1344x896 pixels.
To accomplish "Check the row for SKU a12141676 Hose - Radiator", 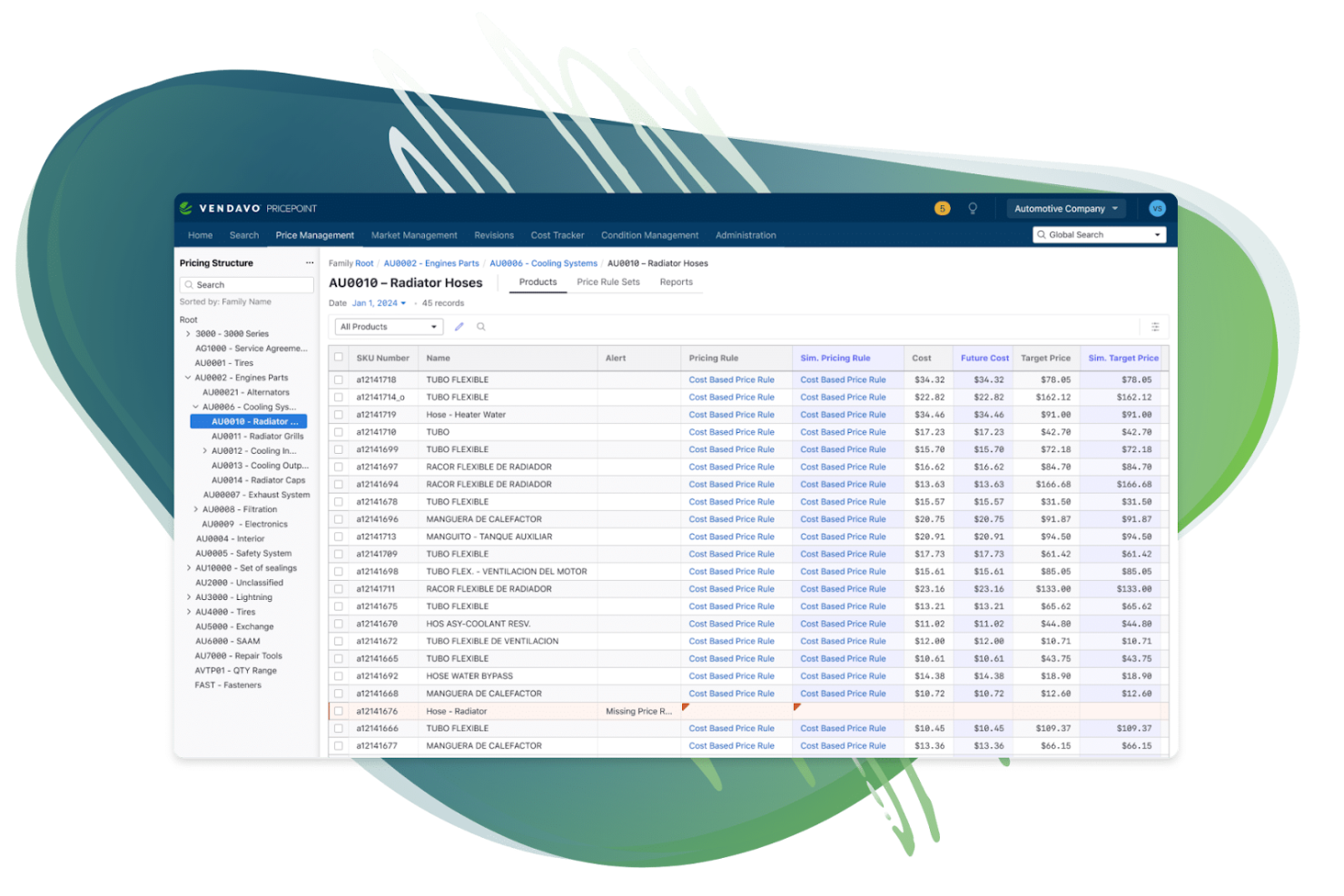I will 339,711.
